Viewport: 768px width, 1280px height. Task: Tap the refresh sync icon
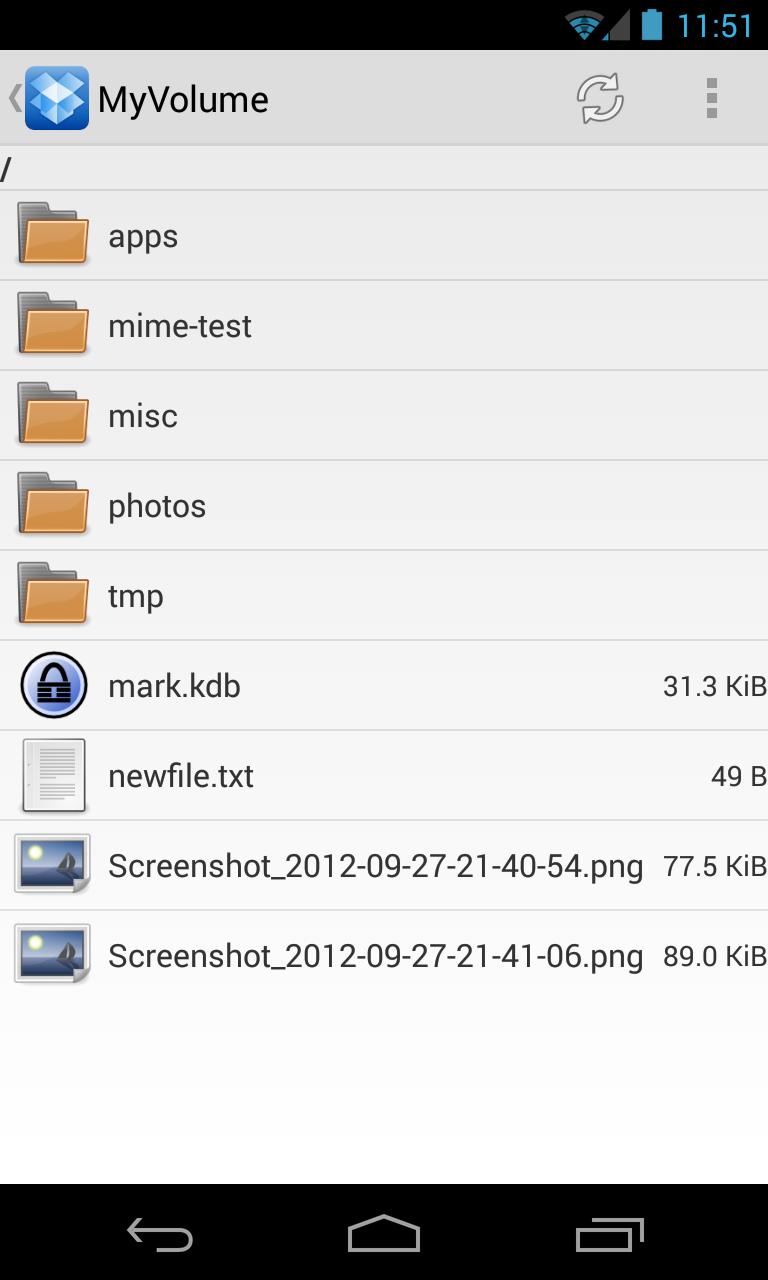point(600,98)
